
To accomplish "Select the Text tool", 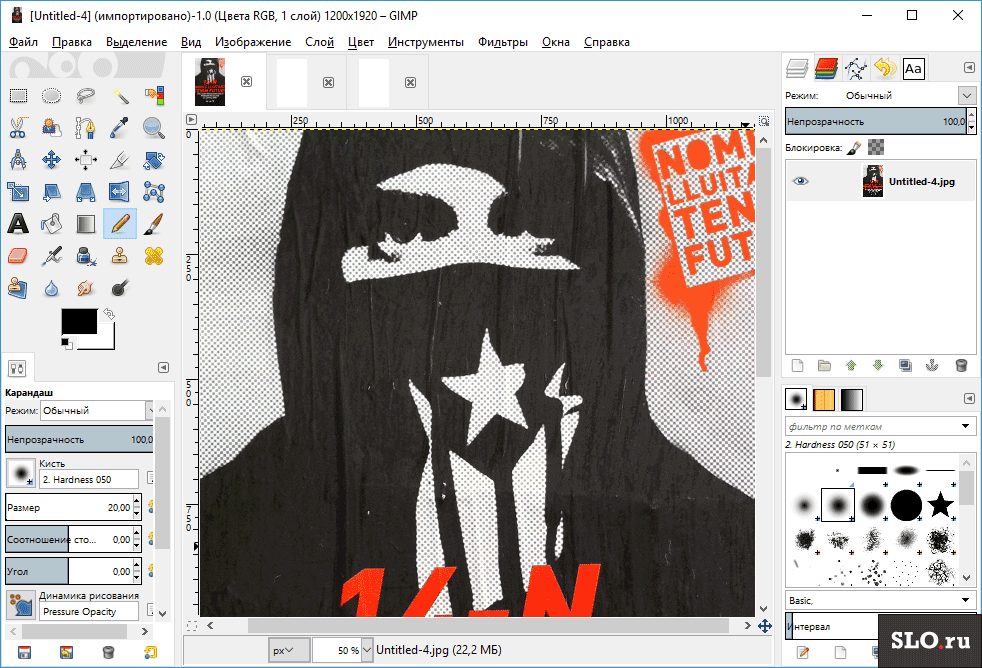I will point(18,224).
